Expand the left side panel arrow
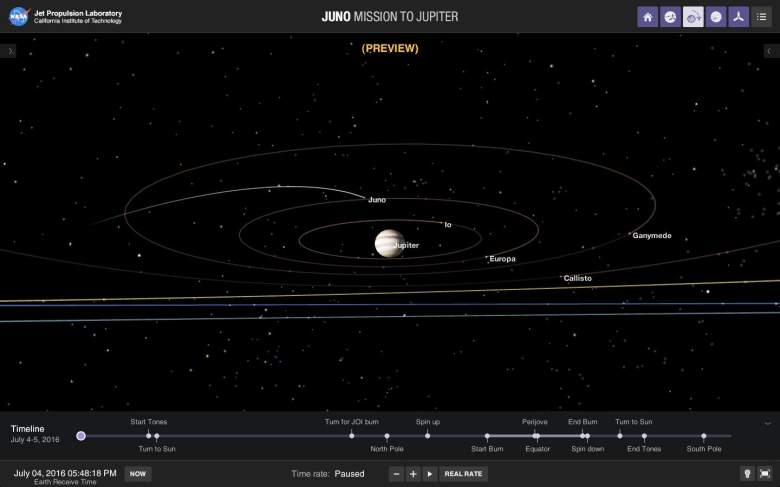 10,50
